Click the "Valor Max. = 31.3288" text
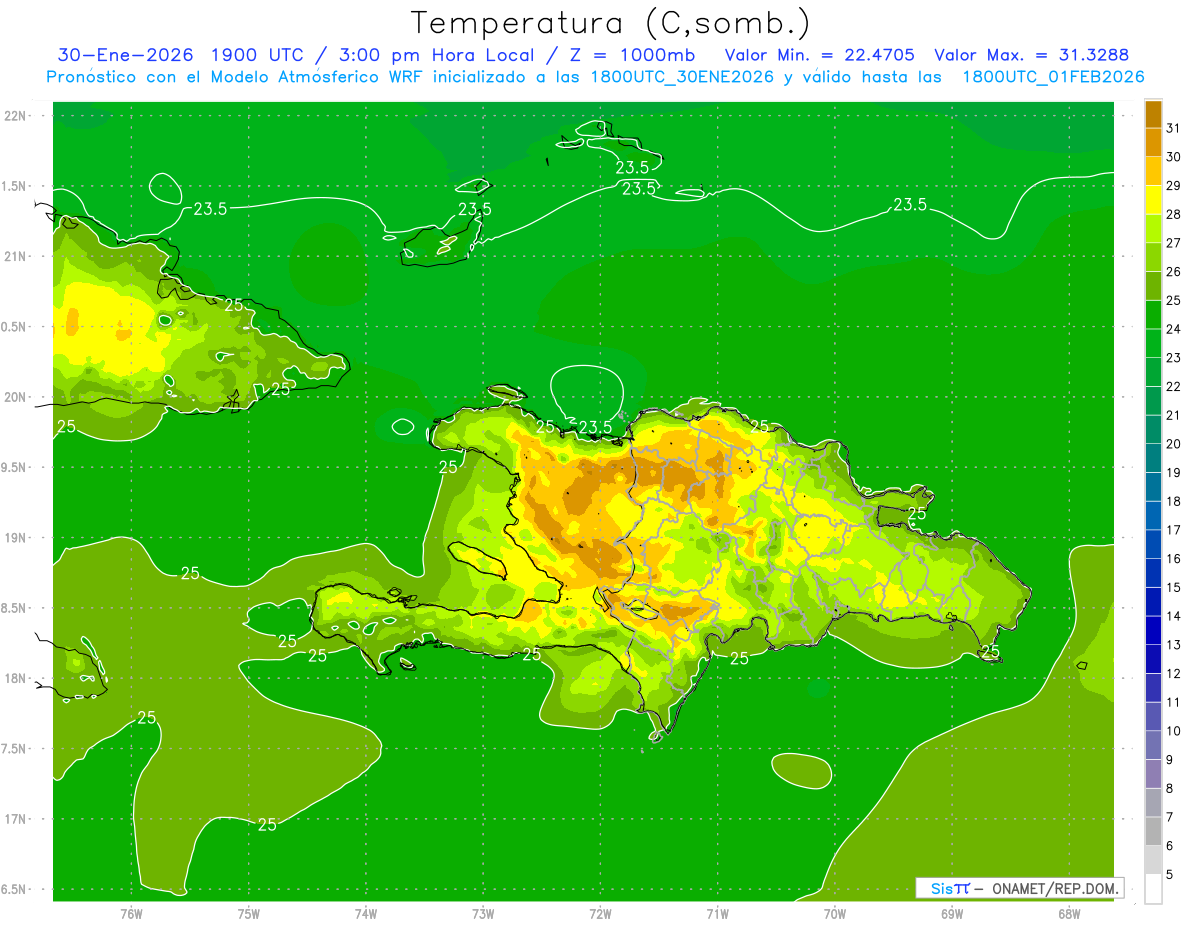The image size is (1200, 927). 1031,55
